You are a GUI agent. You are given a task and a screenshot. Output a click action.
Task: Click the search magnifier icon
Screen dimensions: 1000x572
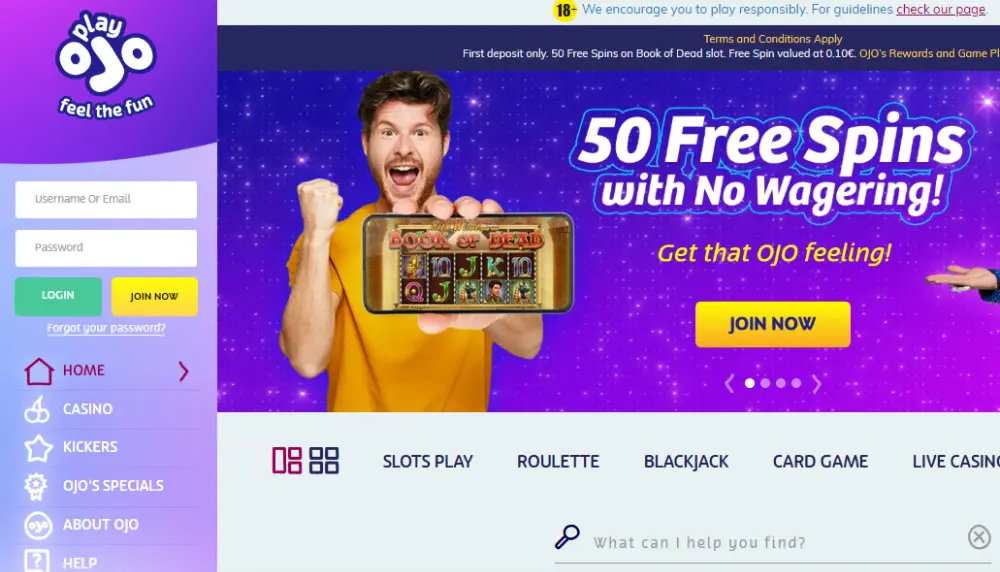pyautogui.click(x=567, y=537)
